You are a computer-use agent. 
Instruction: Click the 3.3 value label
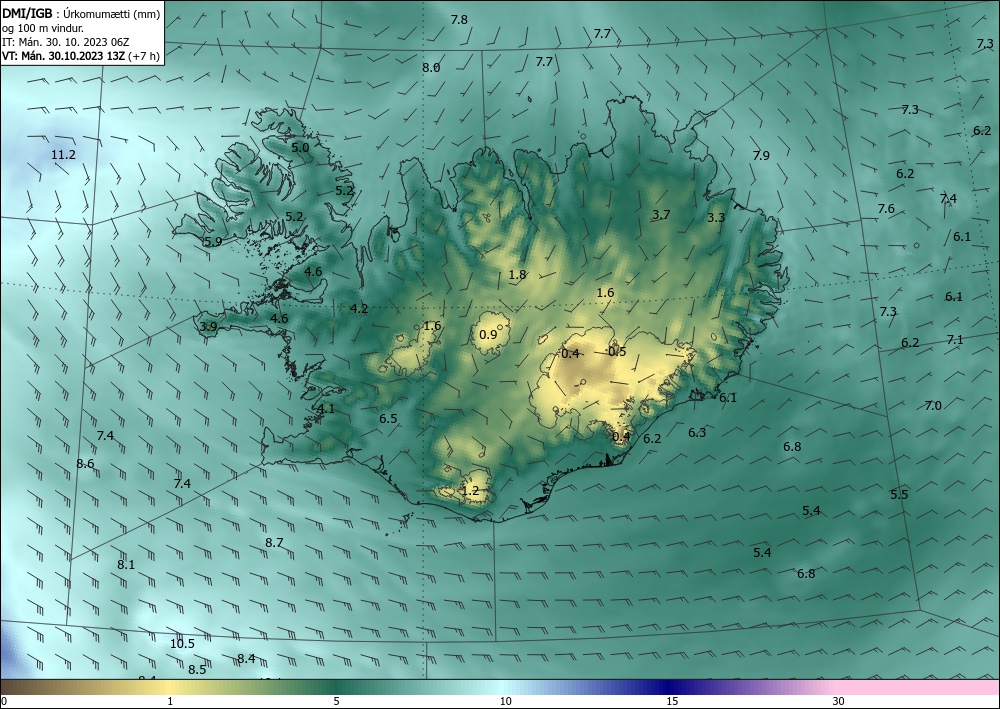(x=716, y=217)
